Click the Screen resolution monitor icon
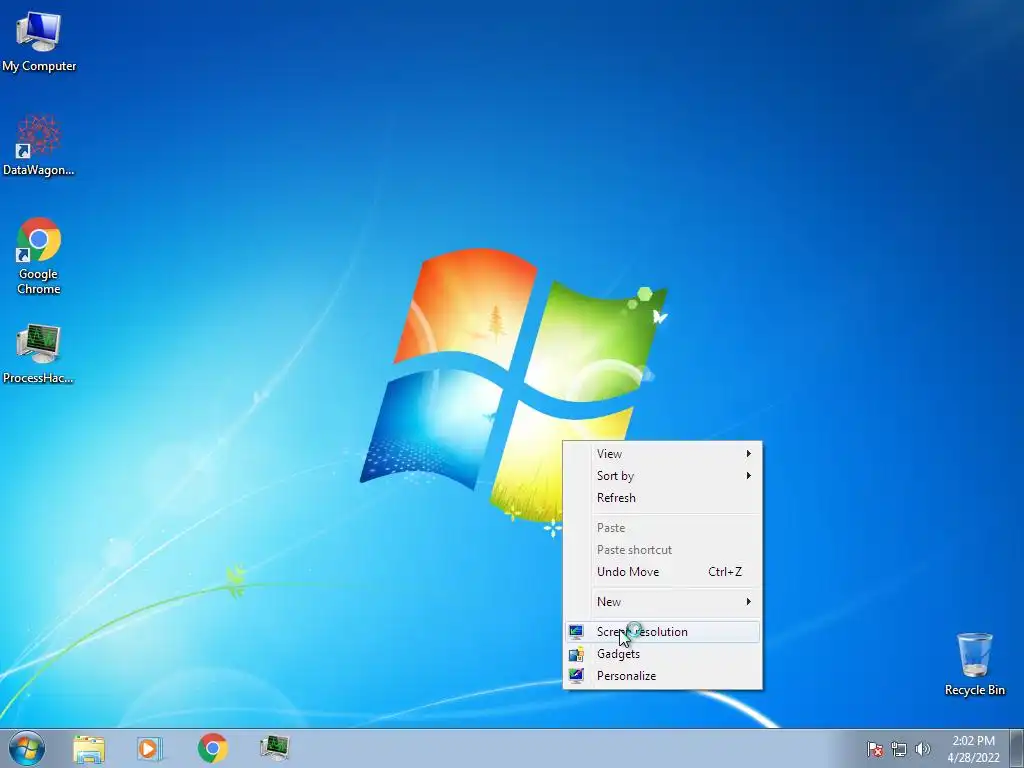This screenshot has height=768, width=1024. tap(576, 632)
